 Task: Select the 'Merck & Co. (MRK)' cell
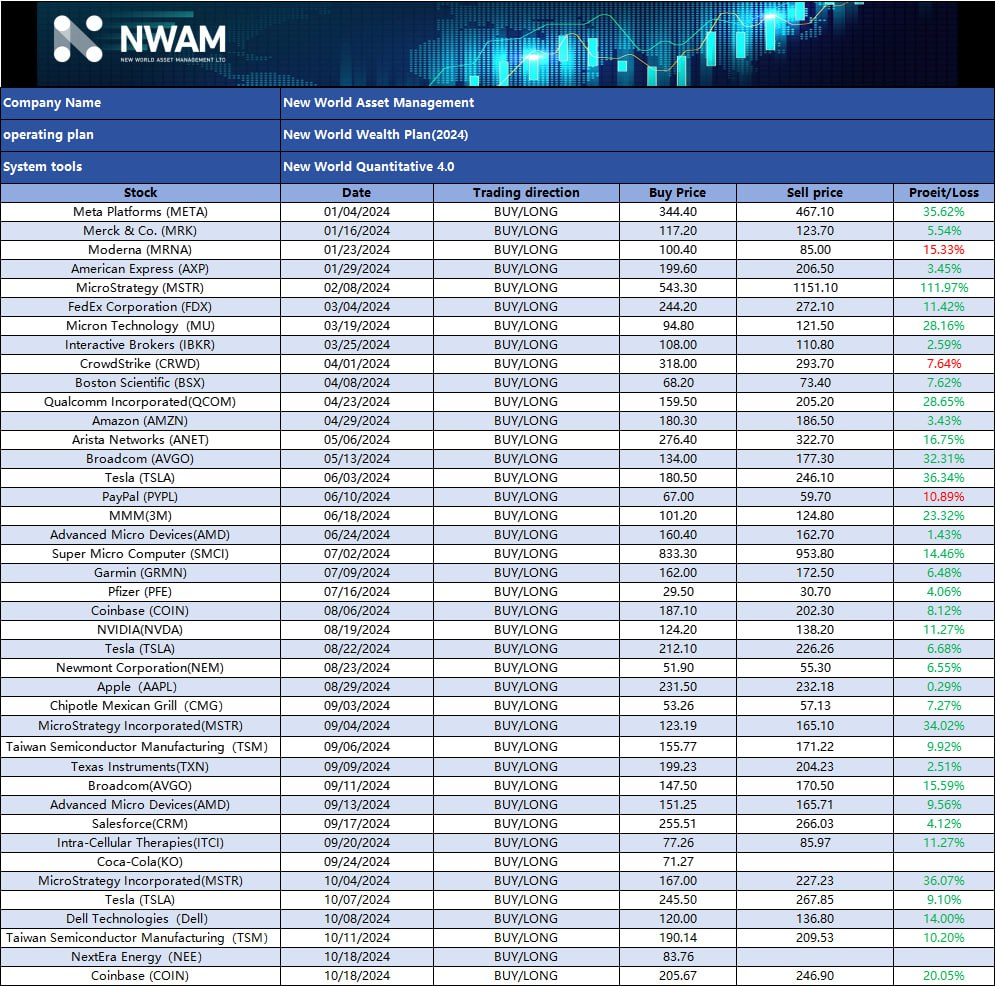[x=140, y=231]
